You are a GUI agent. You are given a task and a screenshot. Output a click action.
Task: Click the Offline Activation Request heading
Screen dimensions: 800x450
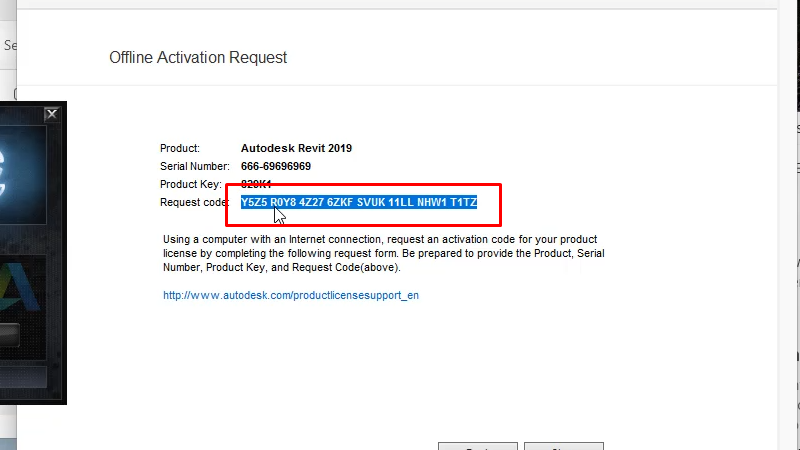pyautogui.click(x=198, y=58)
